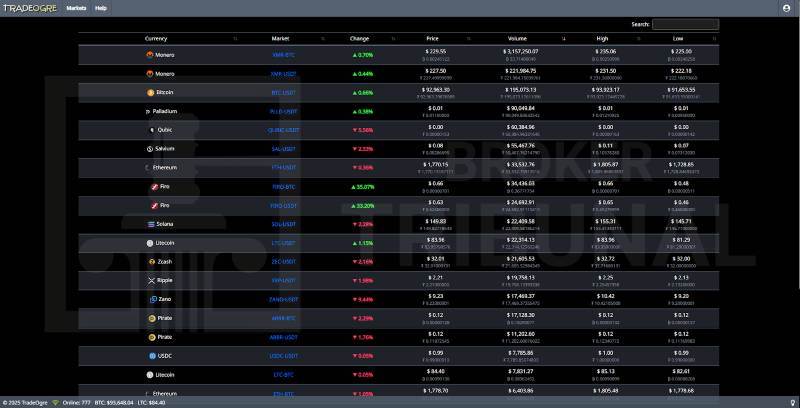Screen dimensions: 800x408
Task: Click the © 2025 TradeOgre footer text
Action: coord(25,402)
